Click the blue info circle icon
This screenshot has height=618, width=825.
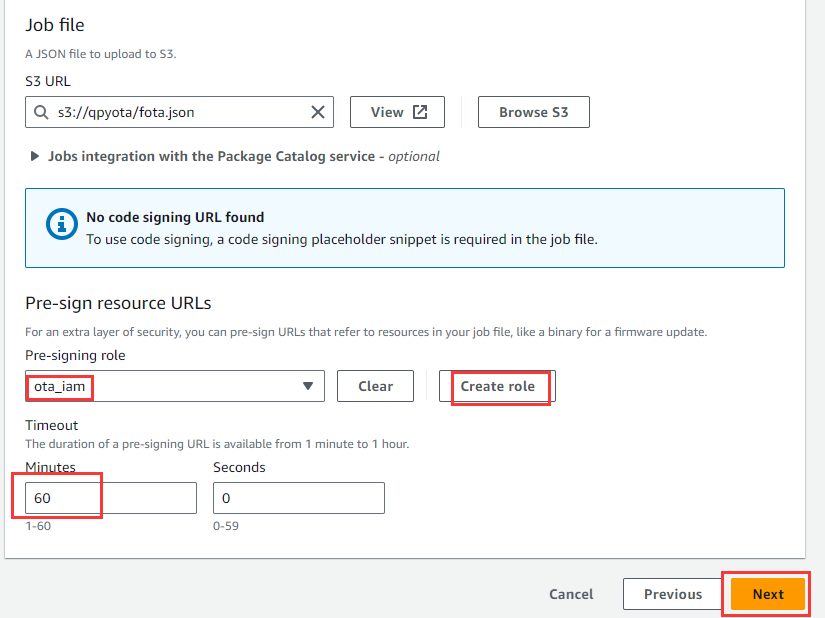(x=62, y=224)
